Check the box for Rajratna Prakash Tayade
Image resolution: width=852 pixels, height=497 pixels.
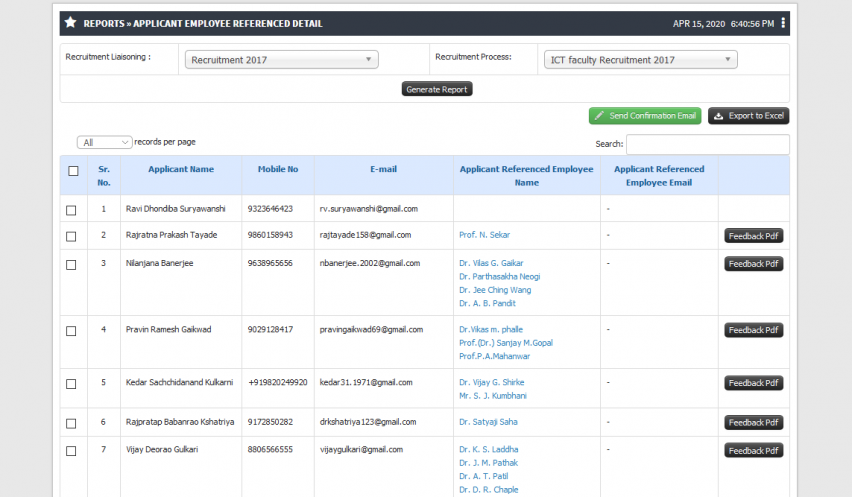(x=71, y=236)
